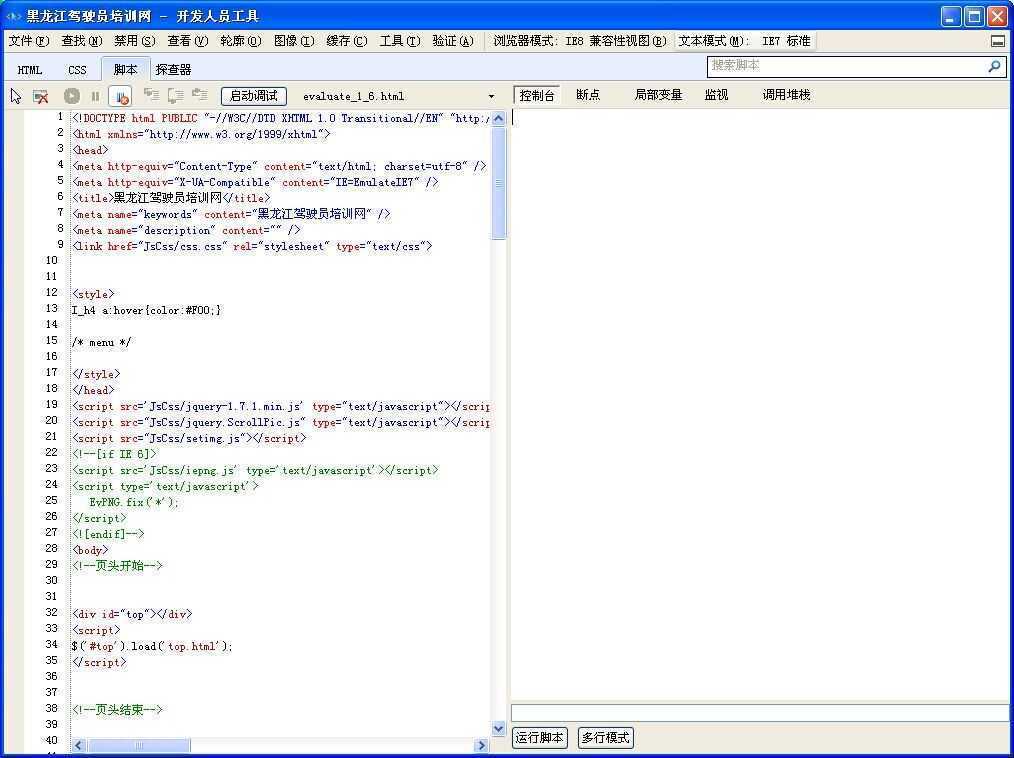Image resolution: width=1014 pixels, height=758 pixels.
Task: Open the 禁用(S) menu
Action: point(135,41)
